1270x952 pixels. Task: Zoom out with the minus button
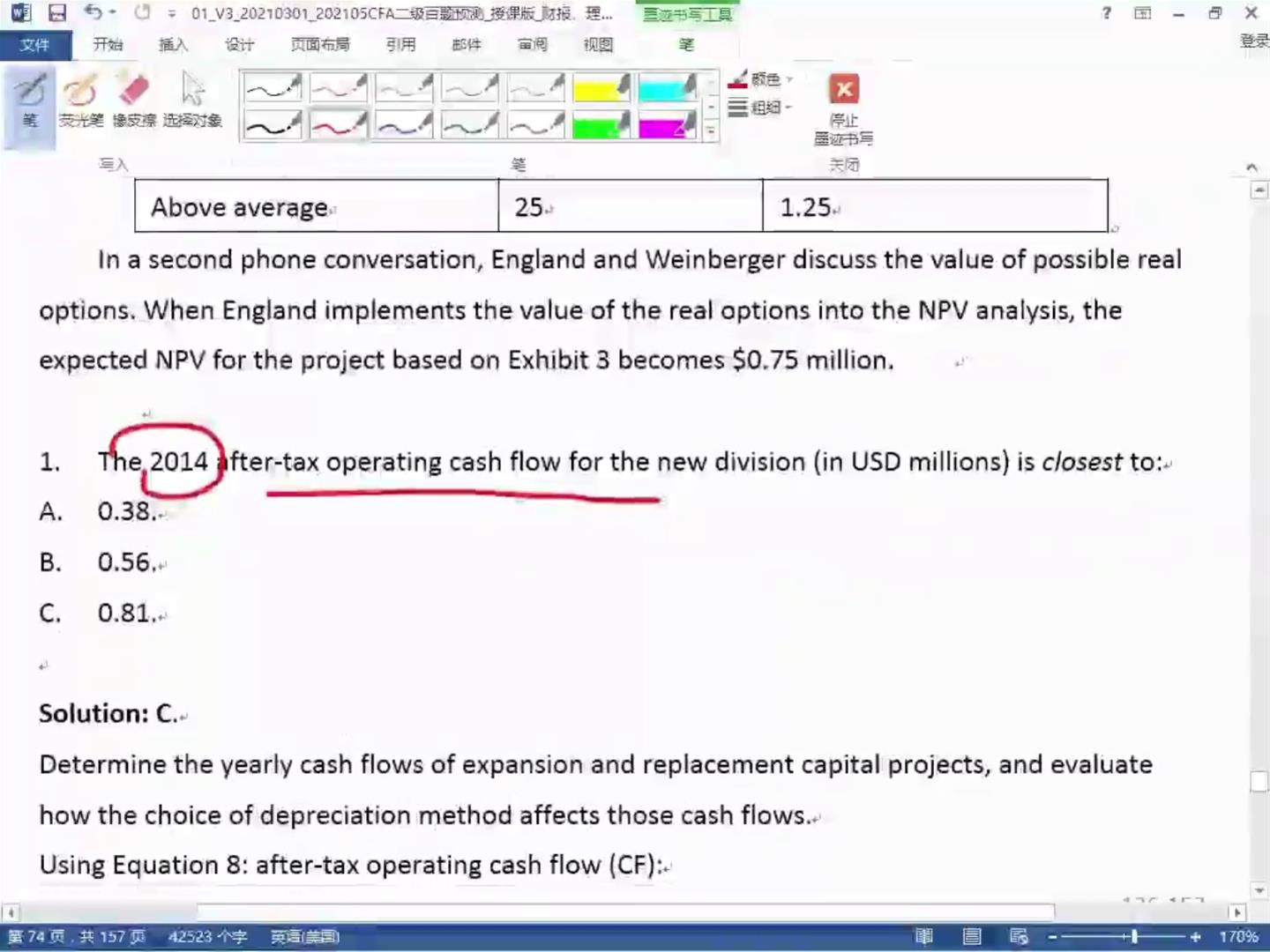[x=1052, y=936]
